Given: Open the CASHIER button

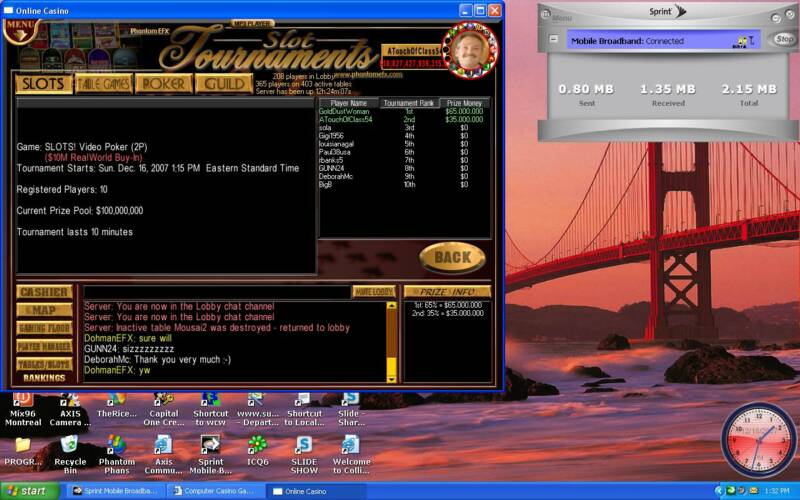Looking at the screenshot, I should click(x=44, y=292).
